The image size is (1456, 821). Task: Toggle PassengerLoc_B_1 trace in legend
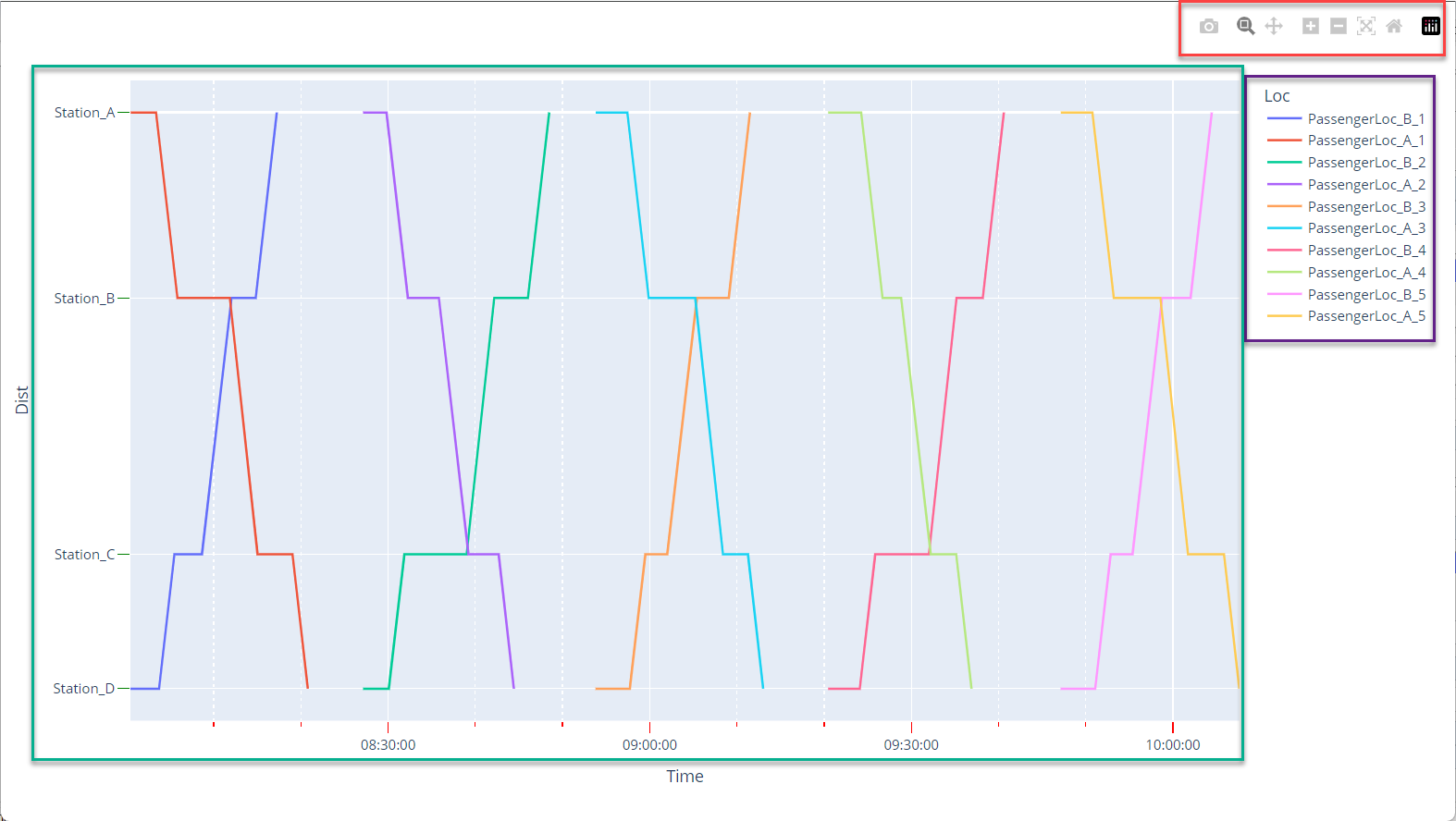[1365, 119]
